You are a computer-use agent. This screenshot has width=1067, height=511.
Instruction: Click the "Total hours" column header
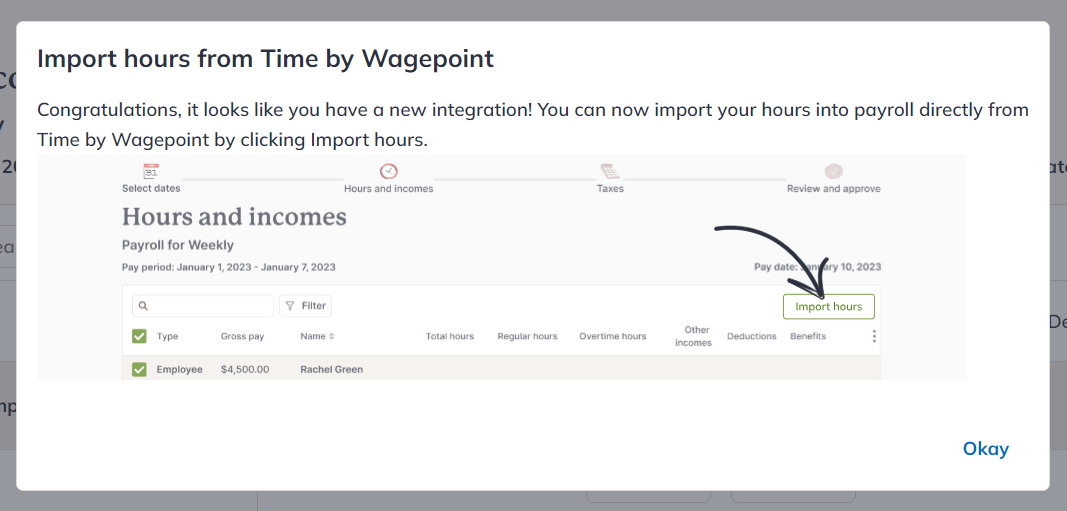coord(450,336)
